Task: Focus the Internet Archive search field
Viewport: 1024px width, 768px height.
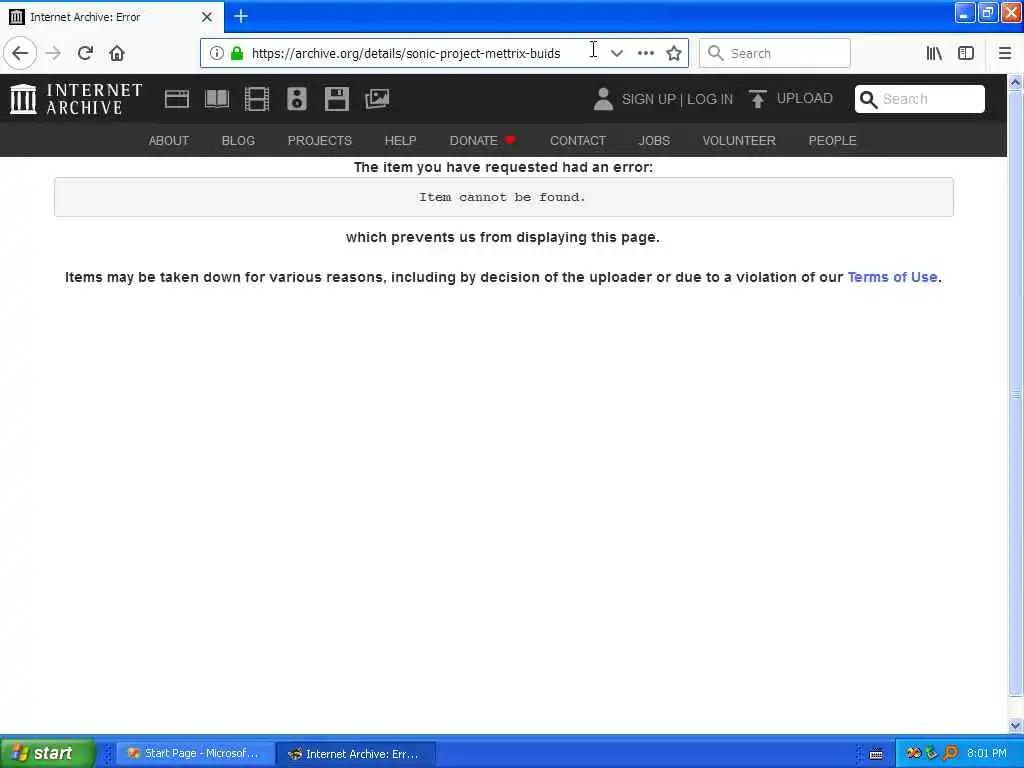Action: click(920, 99)
